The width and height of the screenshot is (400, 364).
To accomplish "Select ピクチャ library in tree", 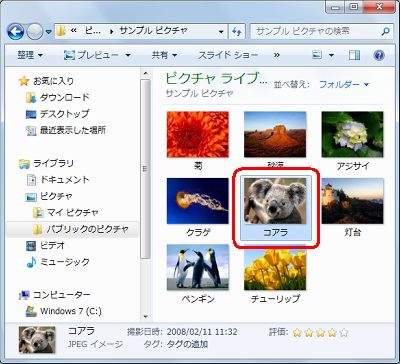I will tap(56, 196).
